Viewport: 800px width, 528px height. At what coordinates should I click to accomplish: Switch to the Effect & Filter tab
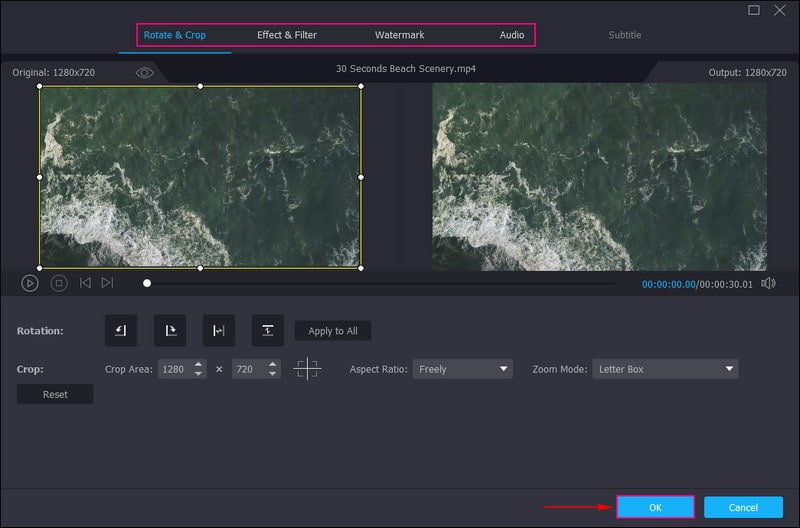pos(287,35)
